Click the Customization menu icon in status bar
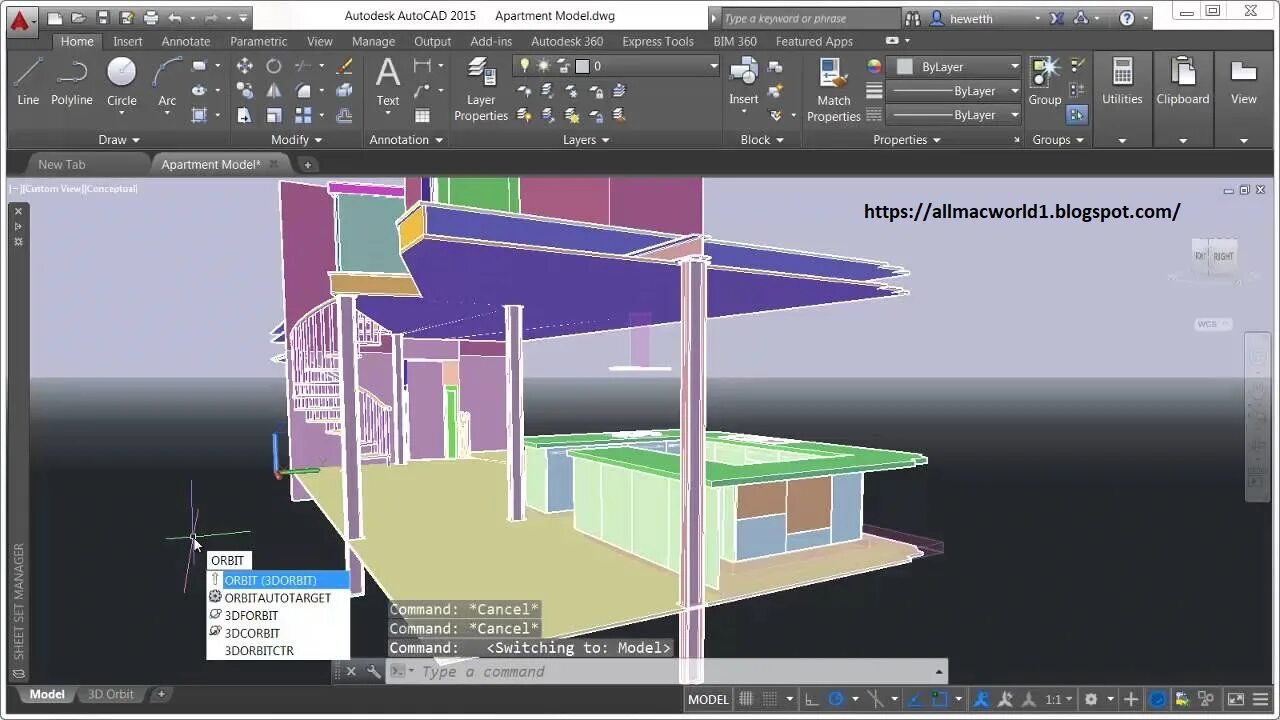1280x720 pixels. [x=1261, y=699]
